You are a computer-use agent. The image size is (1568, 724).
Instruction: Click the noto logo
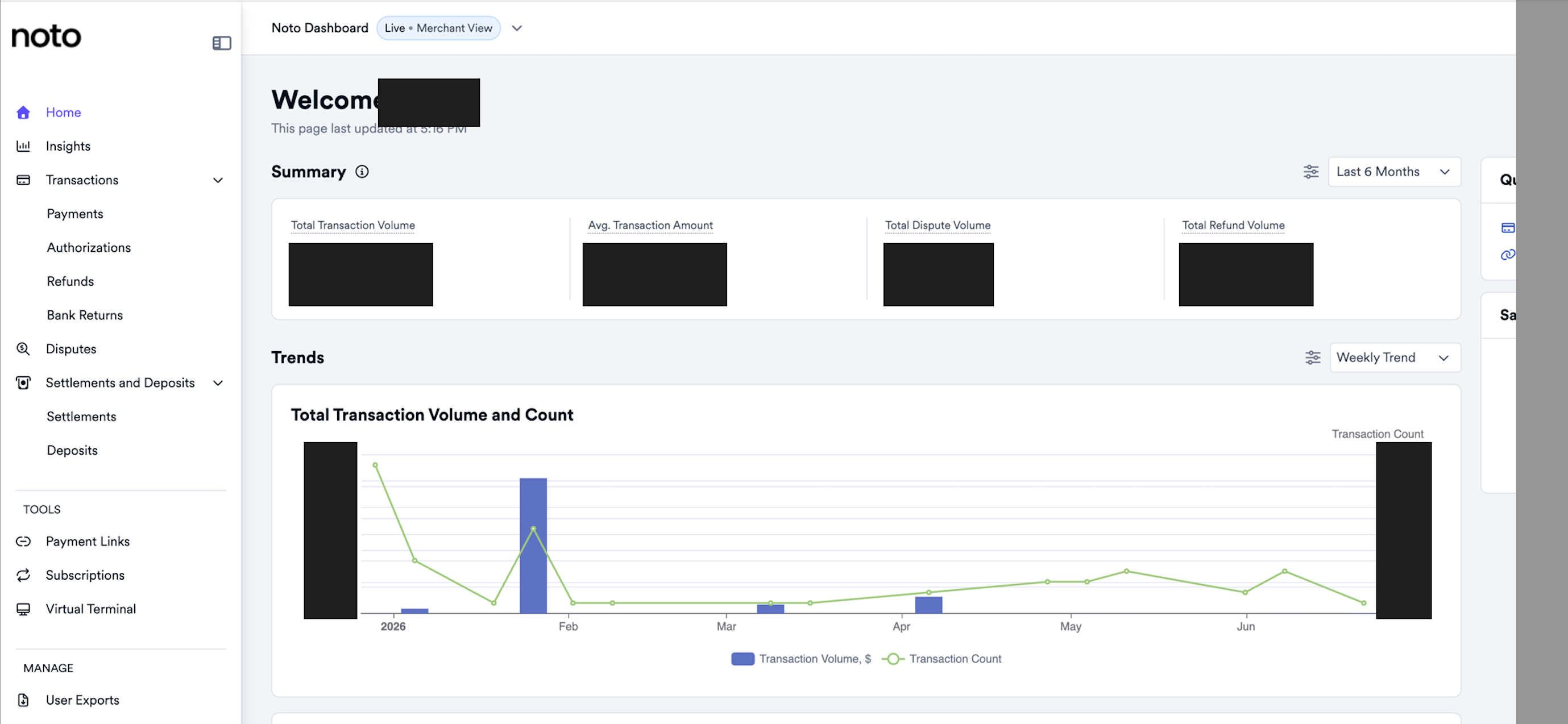(46, 36)
